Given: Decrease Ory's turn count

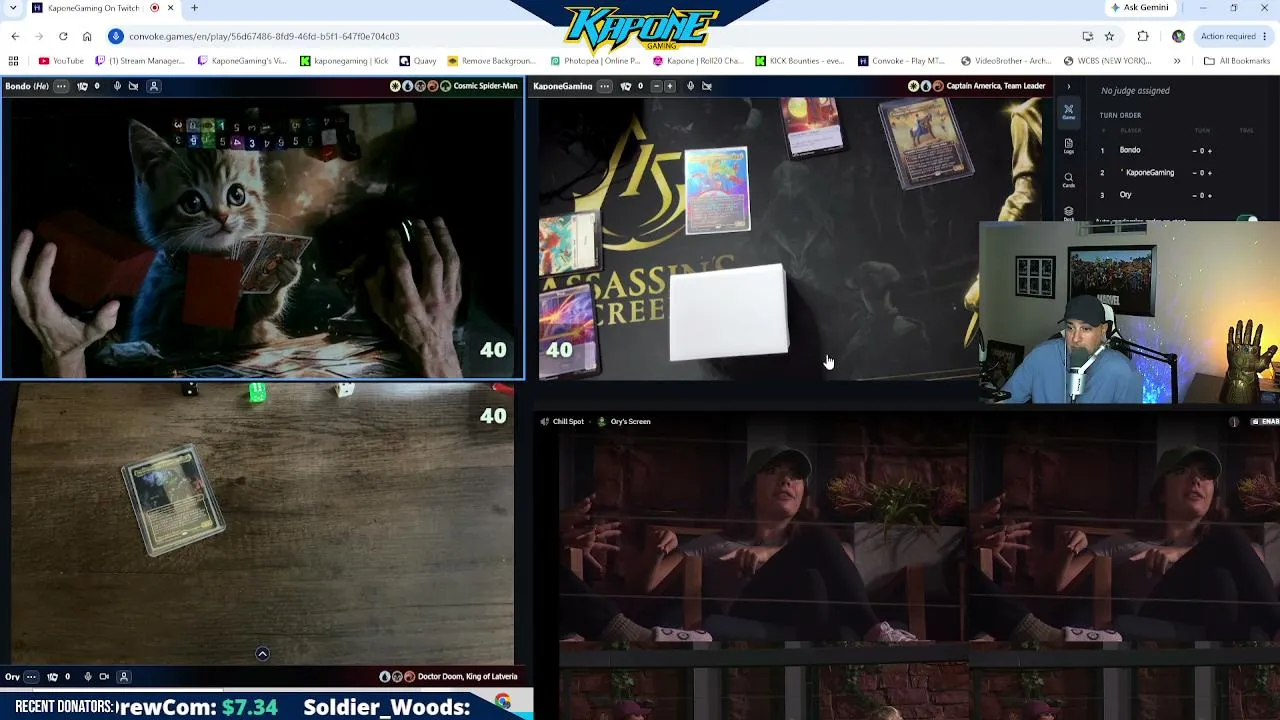Looking at the screenshot, I should click(x=1194, y=195).
